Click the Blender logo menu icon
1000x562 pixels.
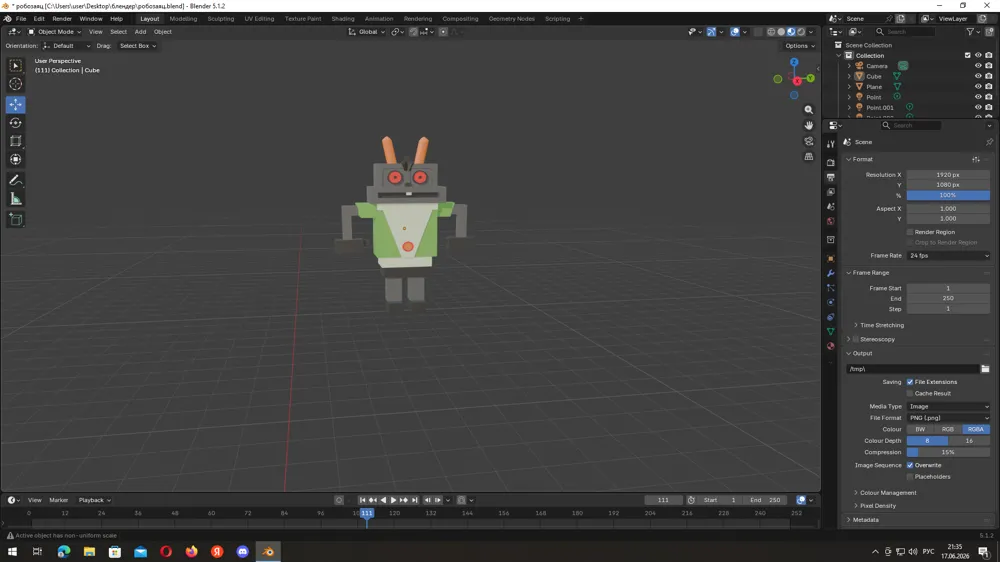[7, 18]
